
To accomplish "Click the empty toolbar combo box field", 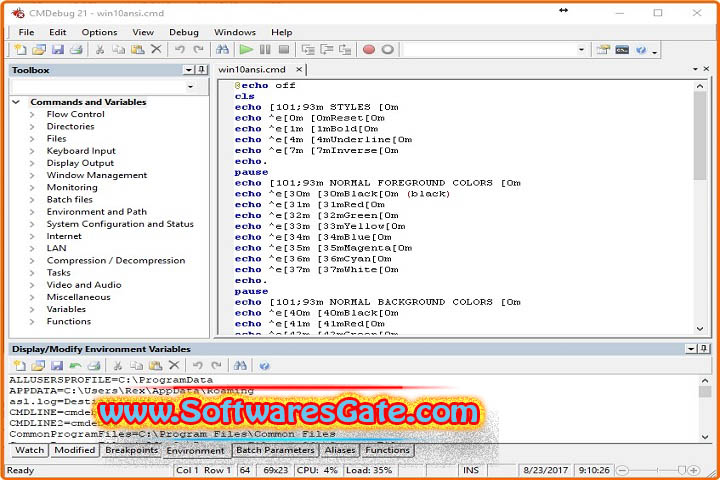I will click(x=489, y=50).
